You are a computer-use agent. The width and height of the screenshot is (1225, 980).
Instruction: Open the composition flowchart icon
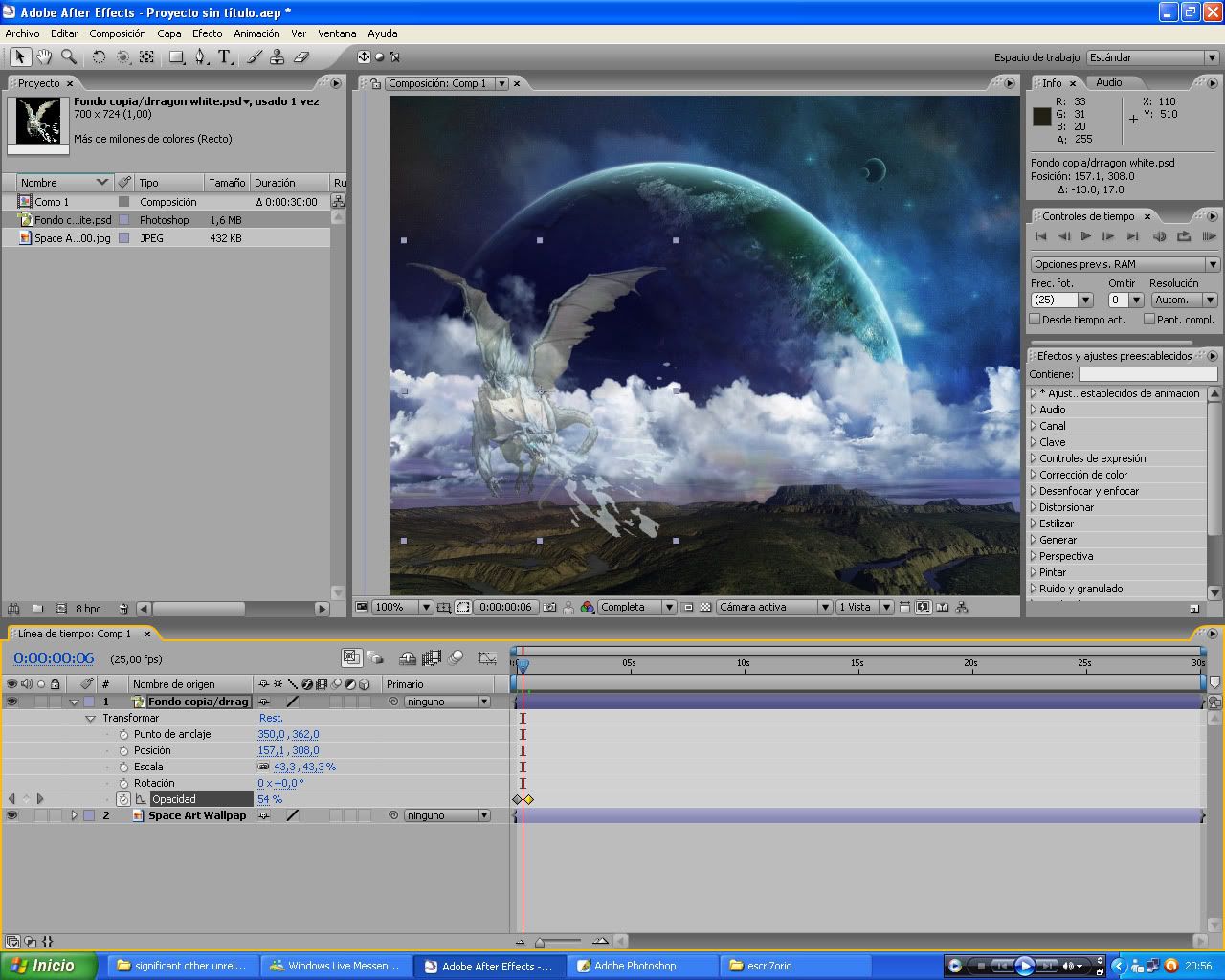tap(962, 607)
